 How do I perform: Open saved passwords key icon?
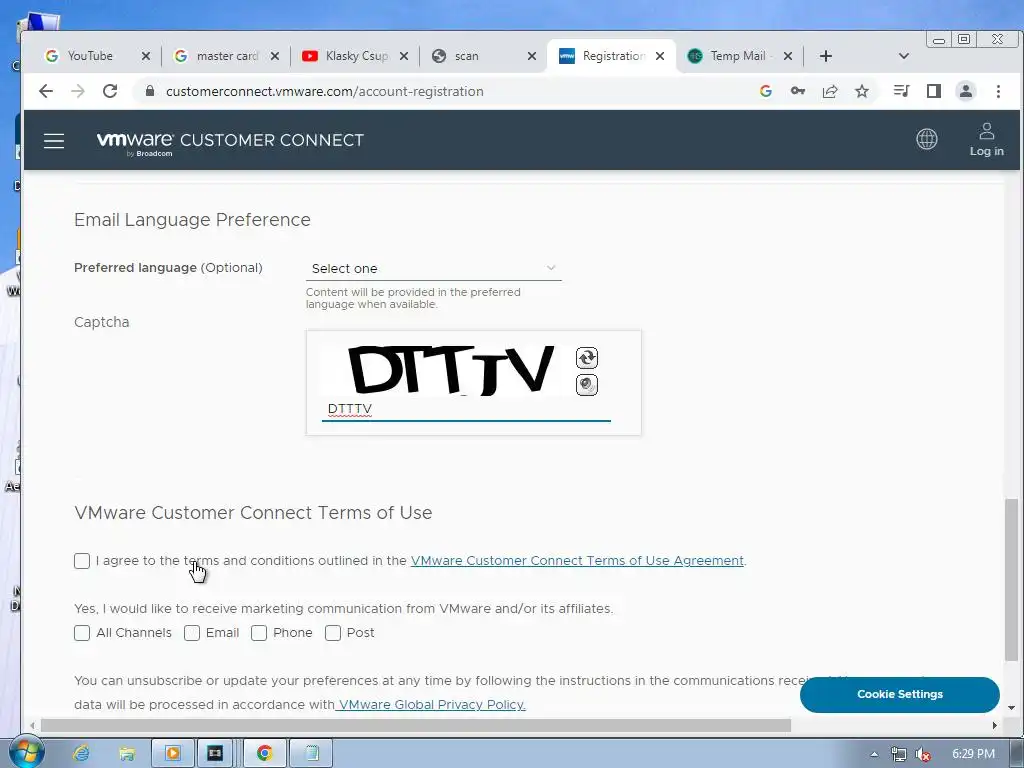click(x=797, y=91)
